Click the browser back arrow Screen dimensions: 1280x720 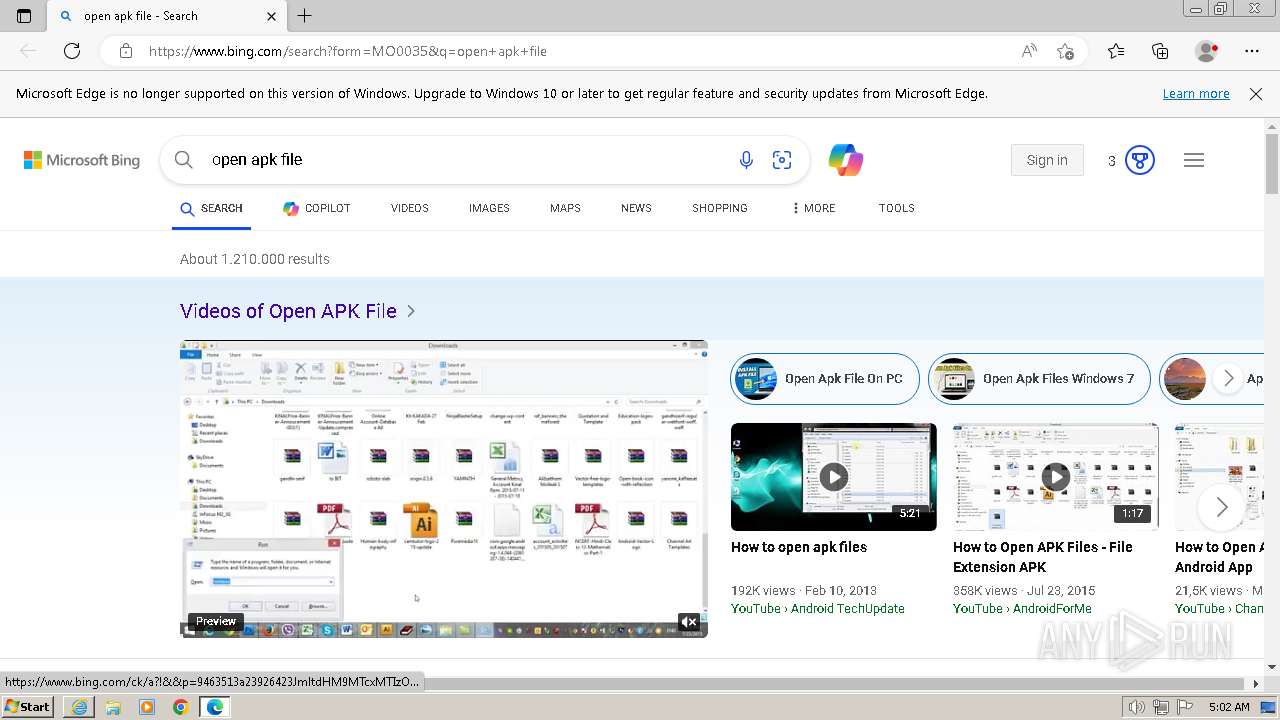pyautogui.click(x=28, y=51)
